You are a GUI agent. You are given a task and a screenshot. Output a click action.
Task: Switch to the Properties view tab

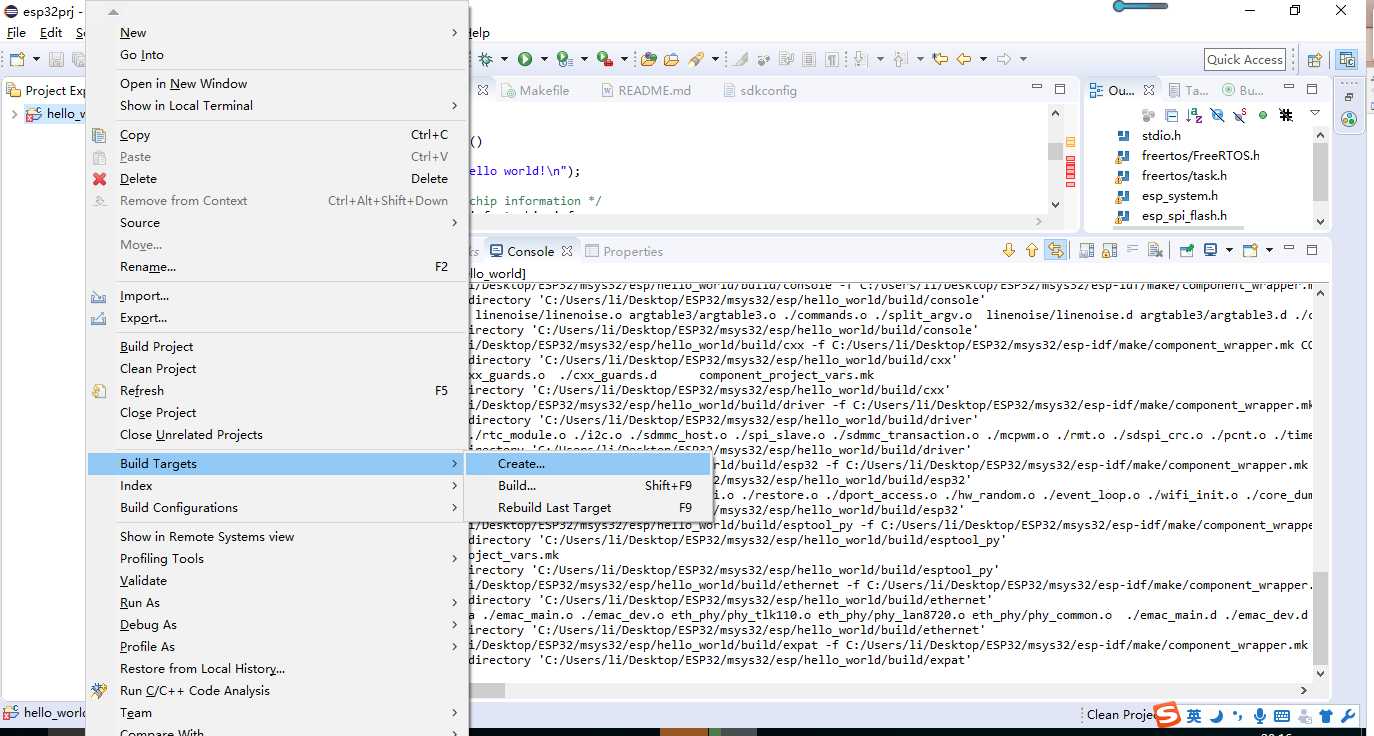[624, 251]
